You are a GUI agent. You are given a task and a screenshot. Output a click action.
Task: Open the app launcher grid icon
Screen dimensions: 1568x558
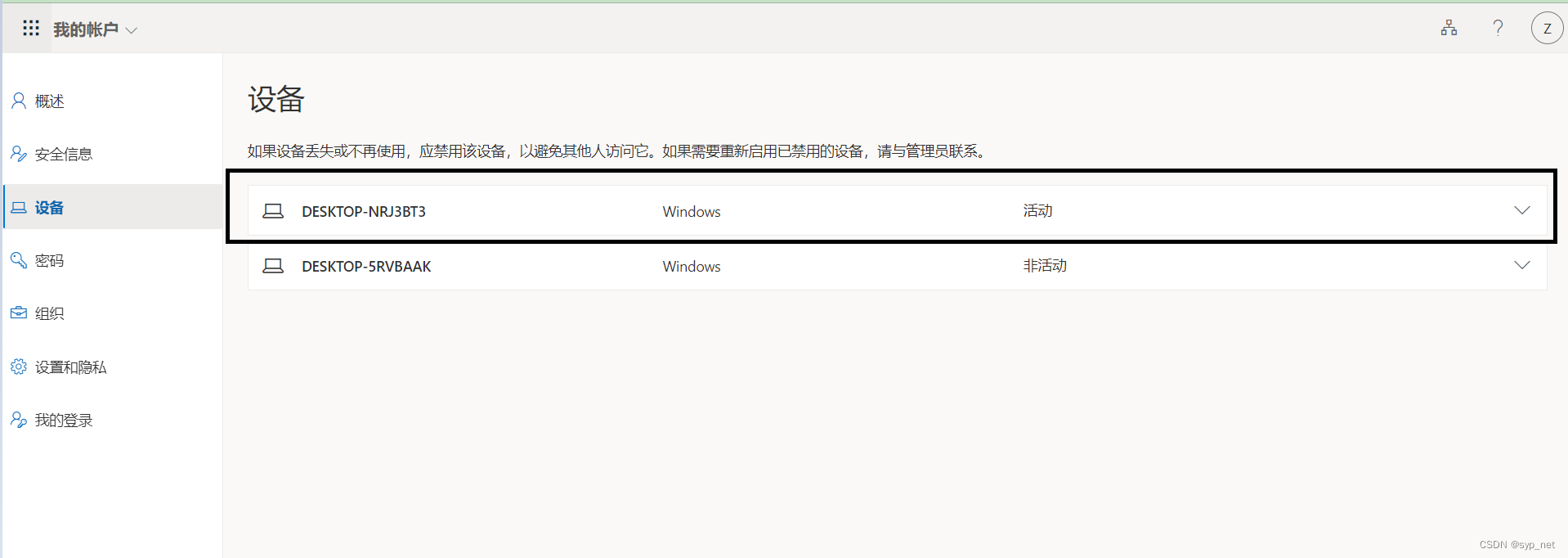31,29
